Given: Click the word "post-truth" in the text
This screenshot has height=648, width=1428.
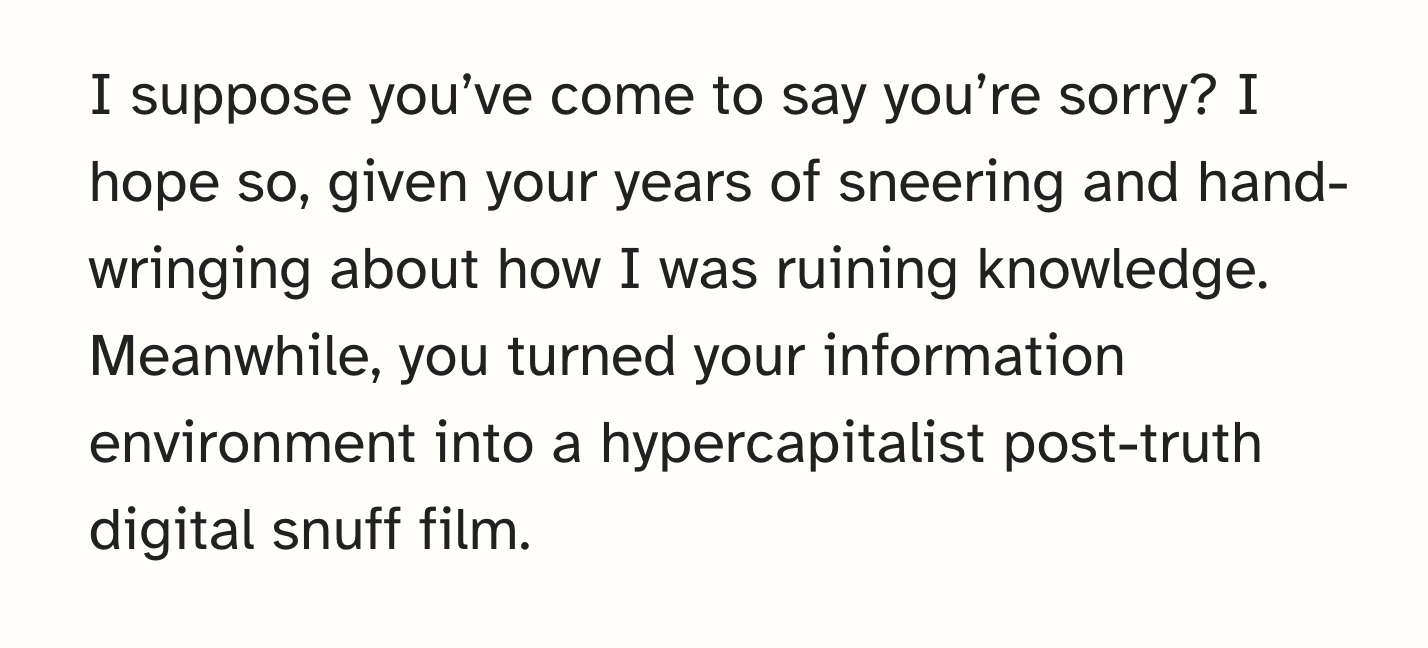Looking at the screenshot, I should coord(1132,444).
